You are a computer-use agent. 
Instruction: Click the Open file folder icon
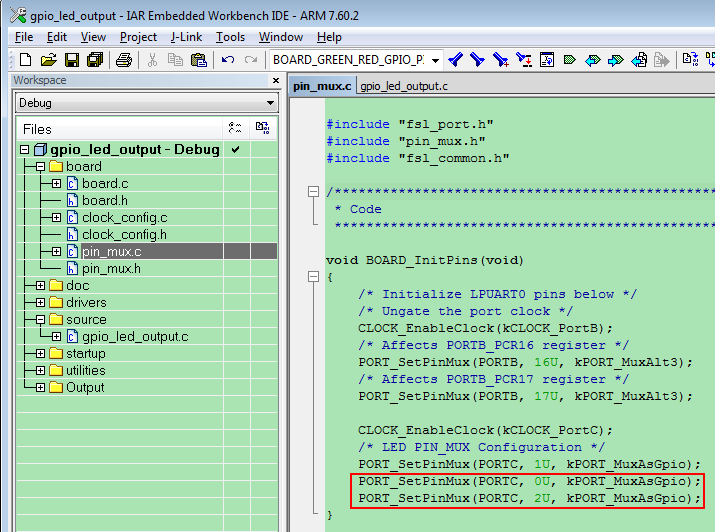(x=49, y=60)
